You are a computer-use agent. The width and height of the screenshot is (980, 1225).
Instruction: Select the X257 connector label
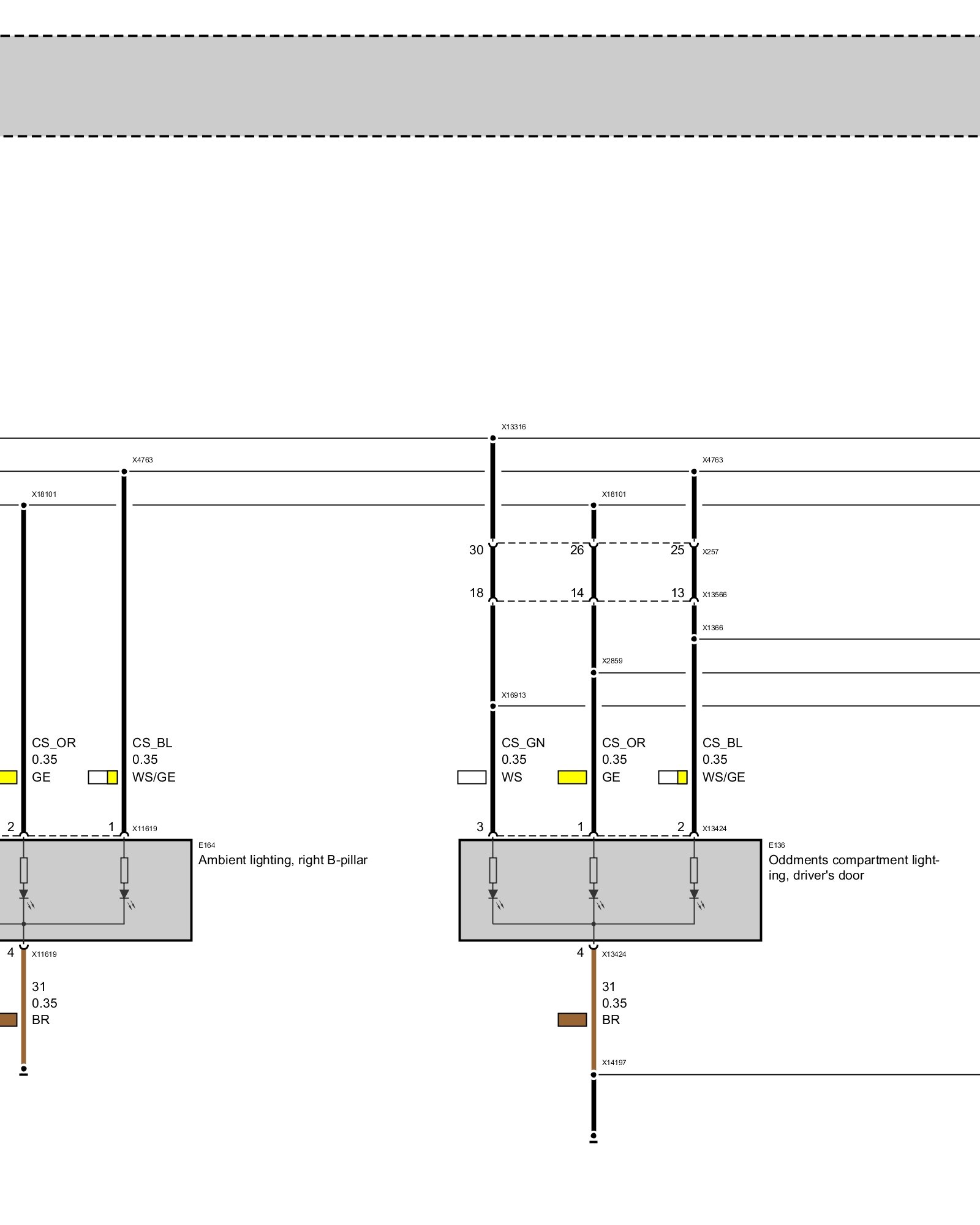point(710,552)
